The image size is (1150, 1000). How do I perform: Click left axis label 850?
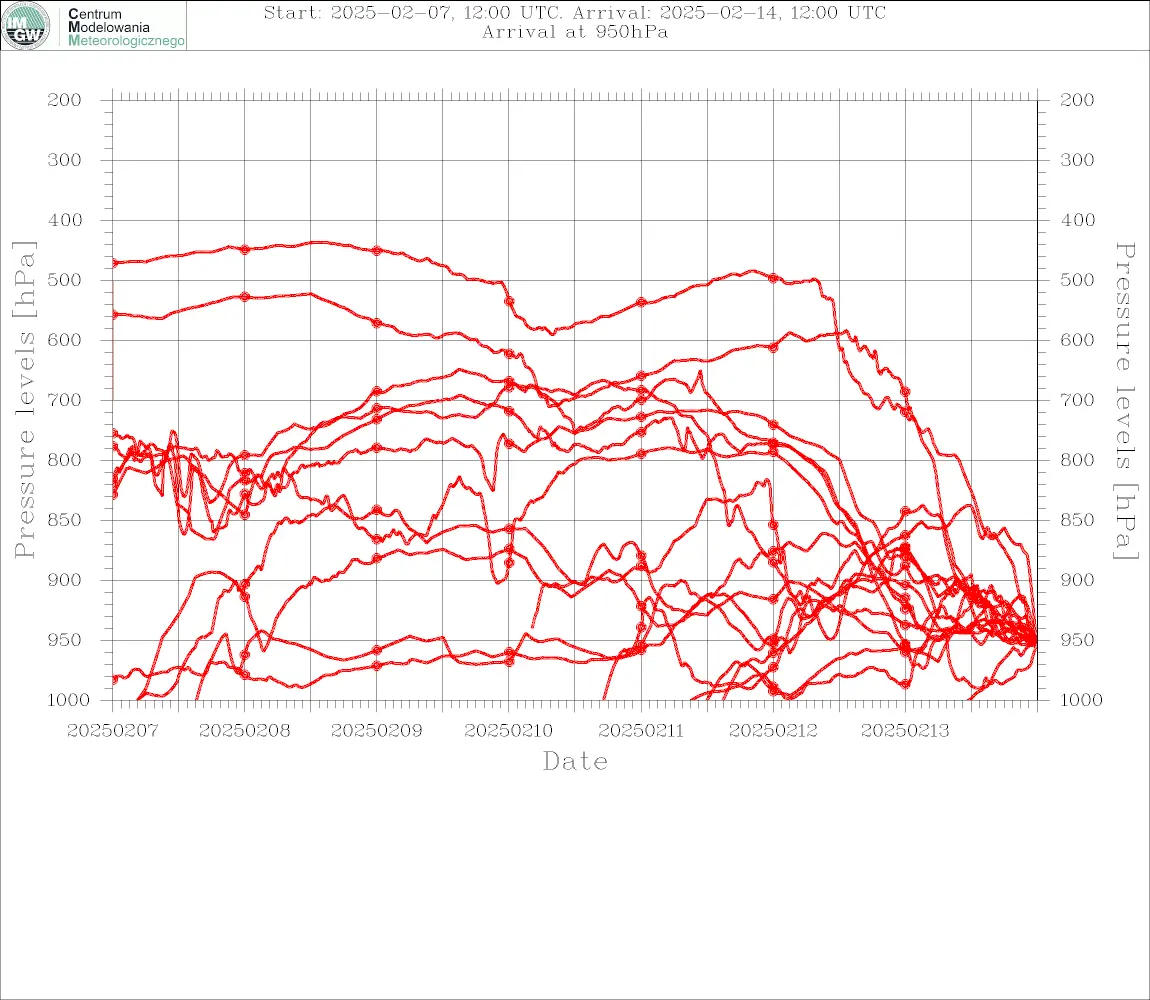click(x=65, y=520)
